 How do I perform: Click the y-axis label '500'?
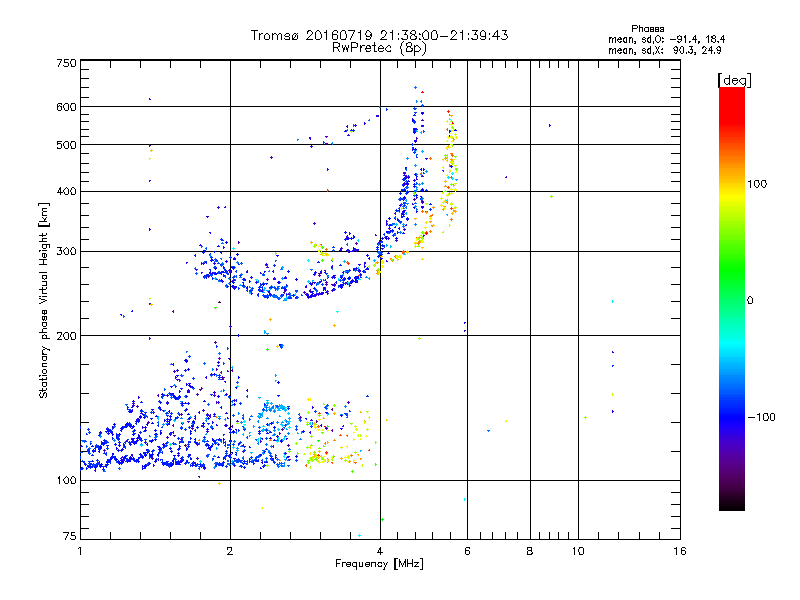tap(66, 145)
